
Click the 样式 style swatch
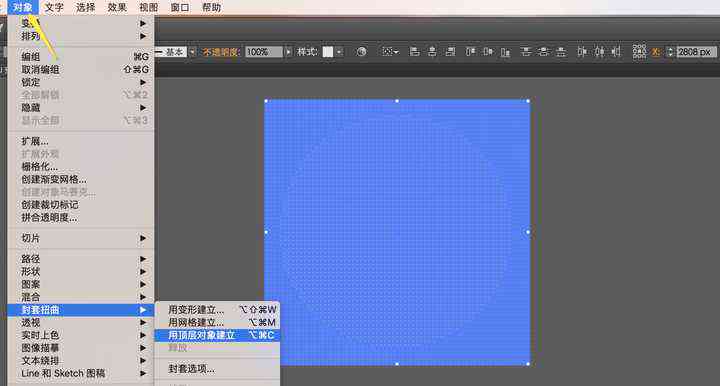(328, 52)
